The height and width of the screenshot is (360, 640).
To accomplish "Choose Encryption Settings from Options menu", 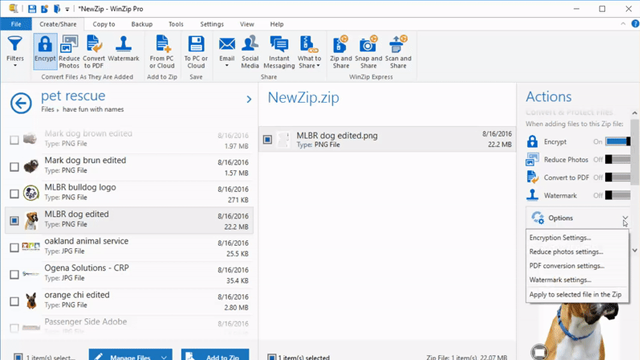I will coord(560,238).
